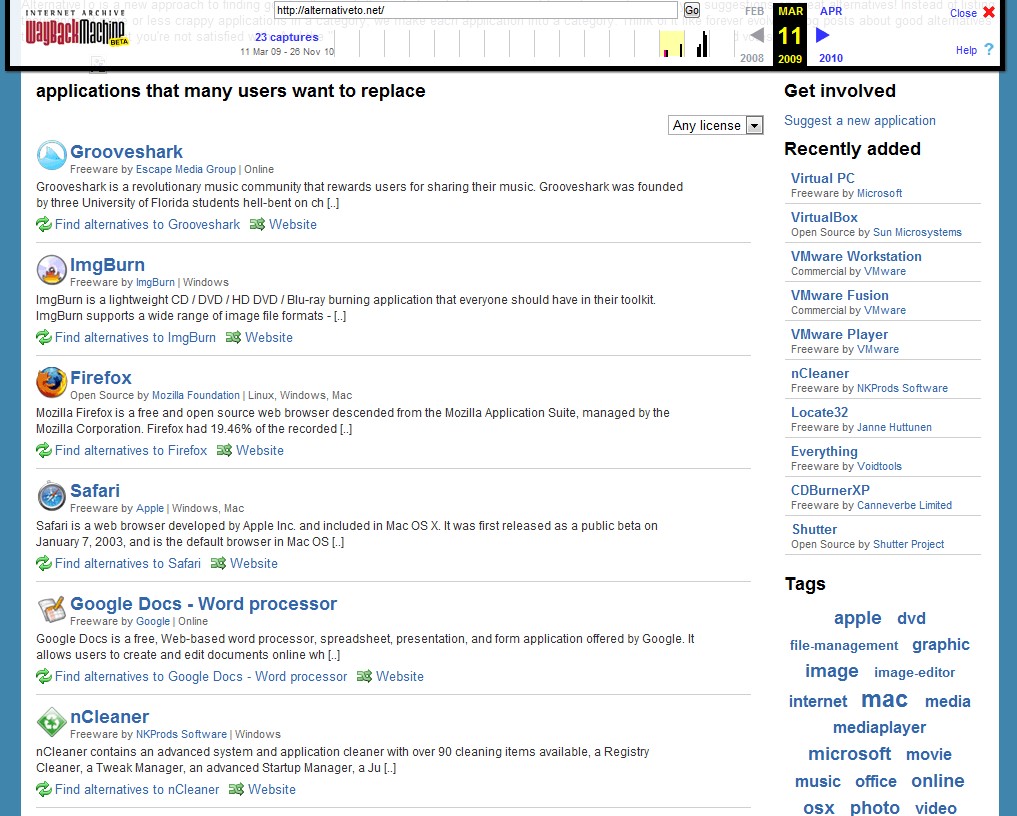Select the file-management tag

tap(844, 645)
